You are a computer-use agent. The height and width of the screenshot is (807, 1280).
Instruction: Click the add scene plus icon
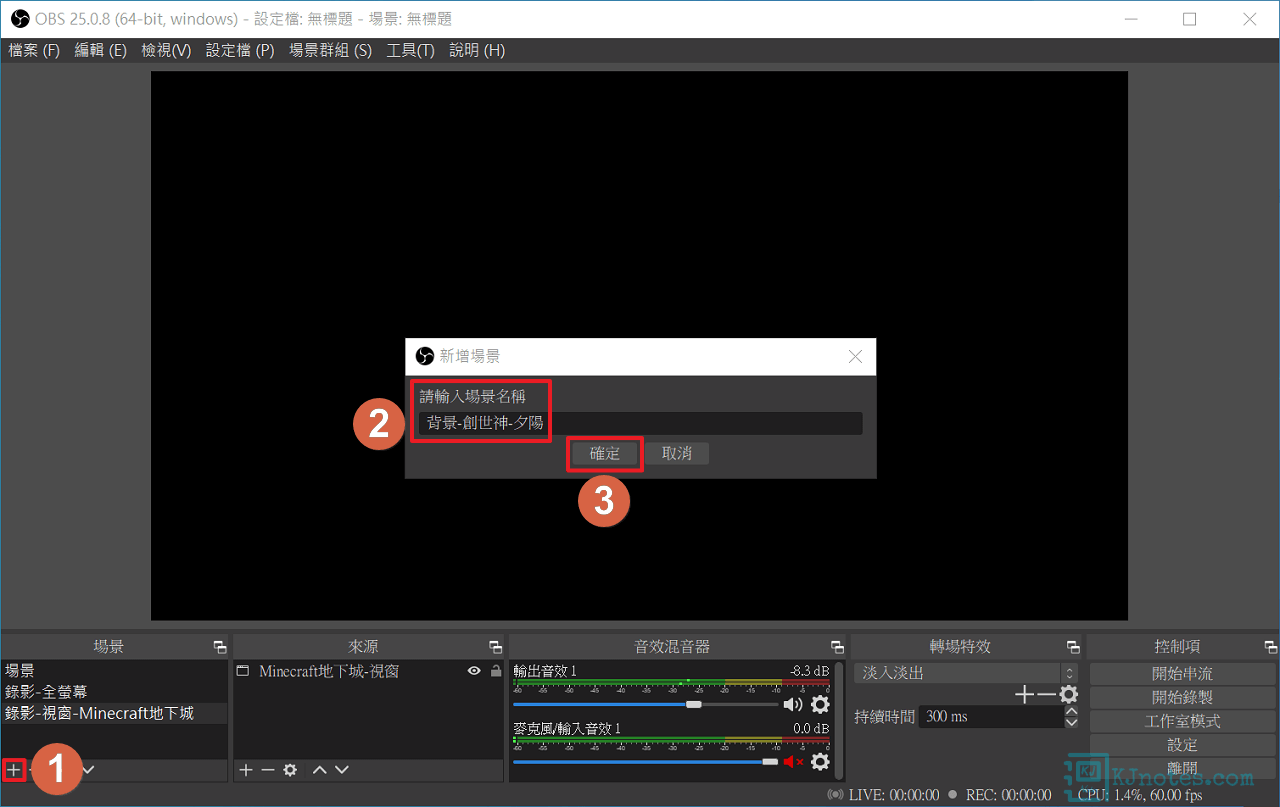point(13,770)
